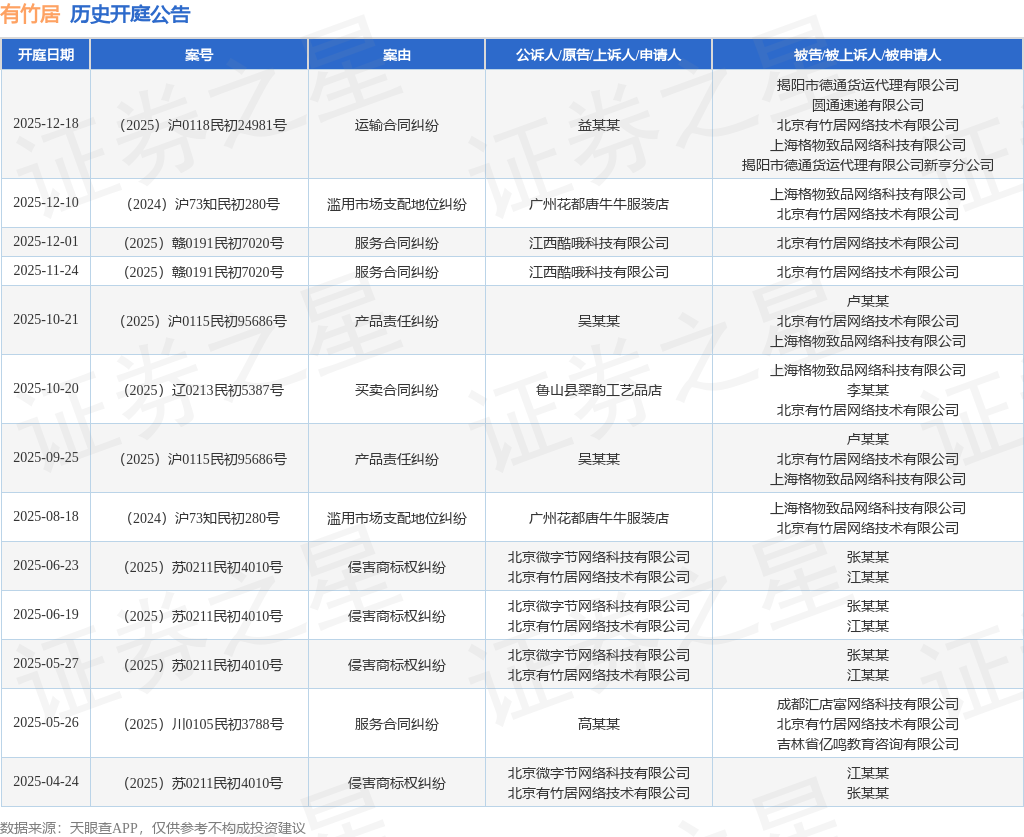Screen dimensions: 1024x837
Task: Click 侵害商标权纠纷 in the 2025-06-19 row
Action: click(396, 616)
